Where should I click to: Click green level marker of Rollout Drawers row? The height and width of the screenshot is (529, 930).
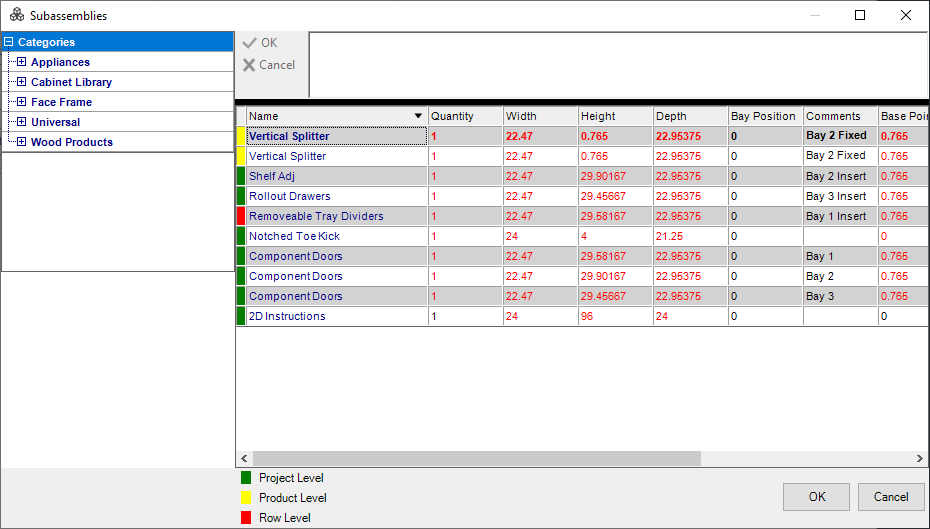[241, 196]
